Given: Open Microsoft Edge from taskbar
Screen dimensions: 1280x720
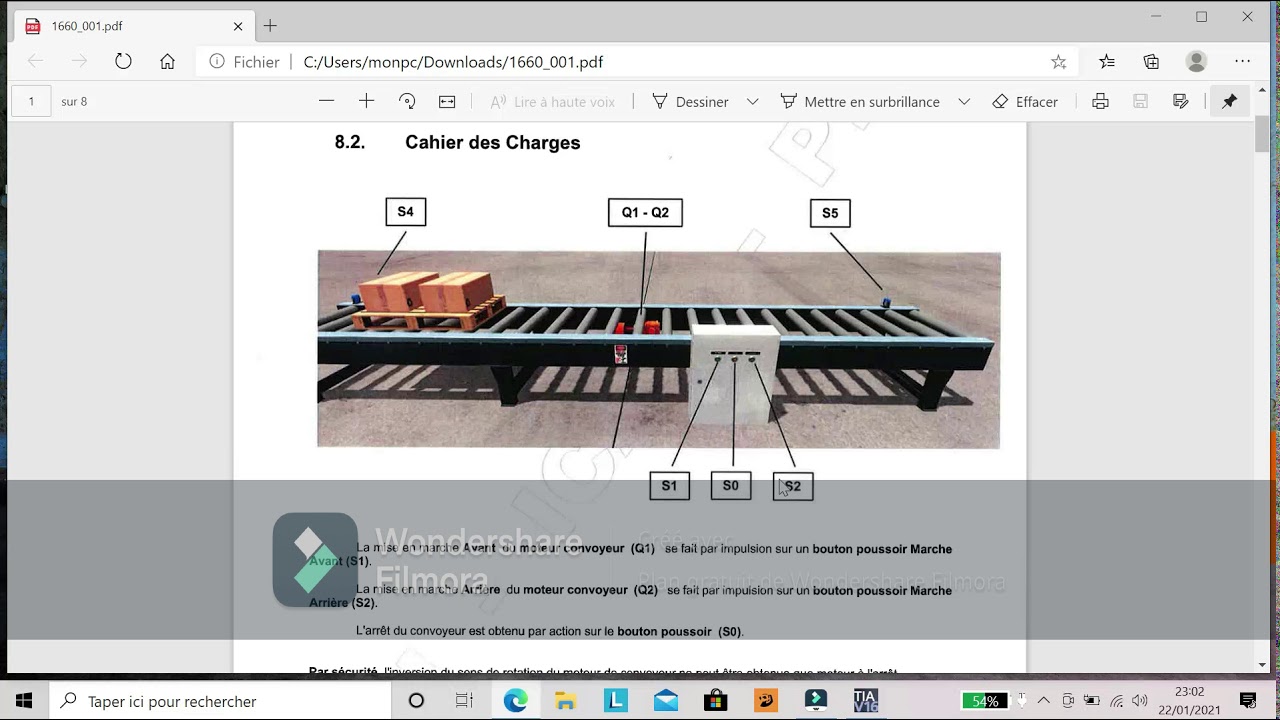Looking at the screenshot, I should [515, 701].
